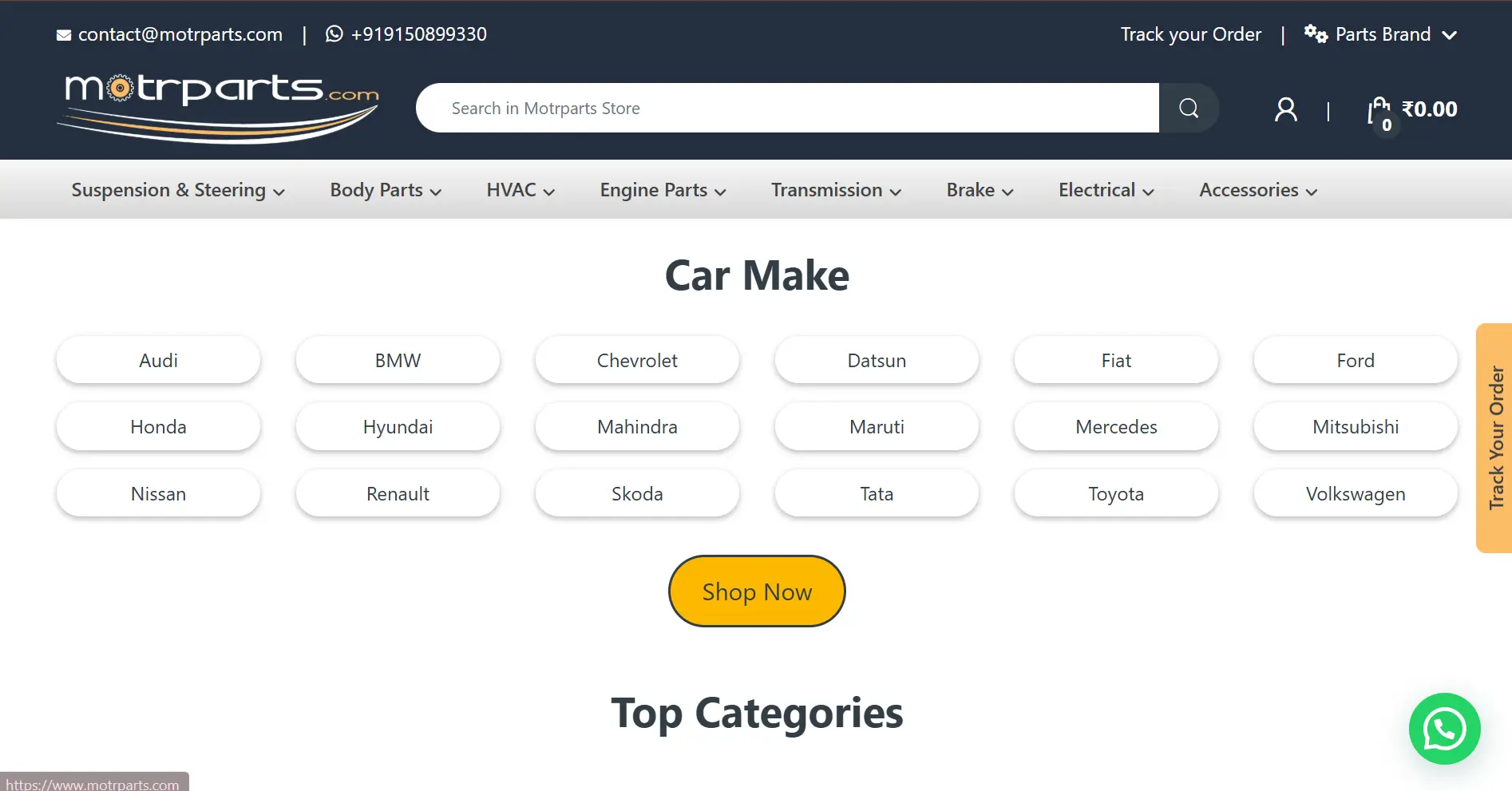Expand the Suspension & Steering menu
The width and height of the screenshot is (1512, 791).
click(x=178, y=190)
